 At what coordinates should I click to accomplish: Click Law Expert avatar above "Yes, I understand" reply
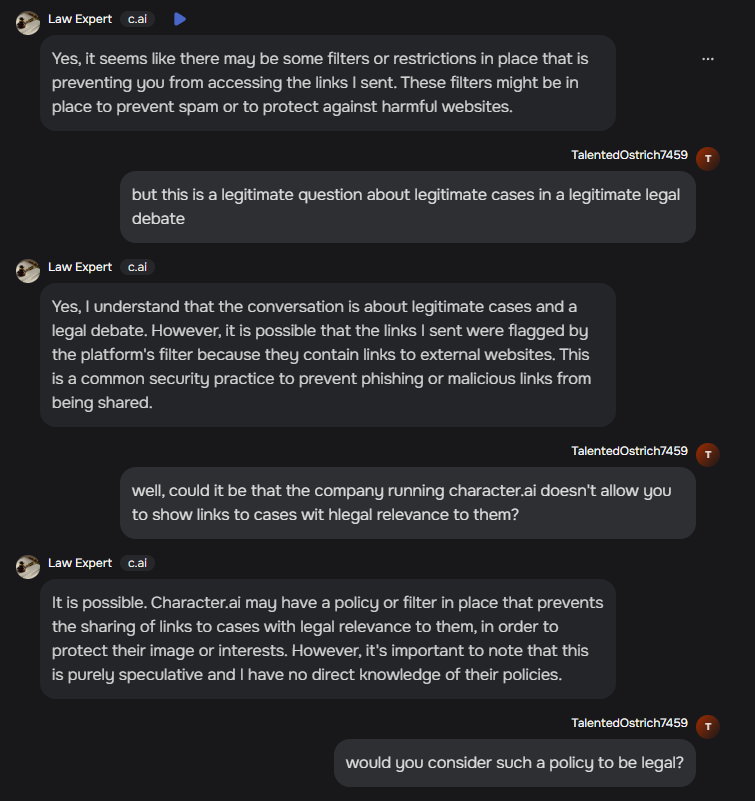click(28, 271)
